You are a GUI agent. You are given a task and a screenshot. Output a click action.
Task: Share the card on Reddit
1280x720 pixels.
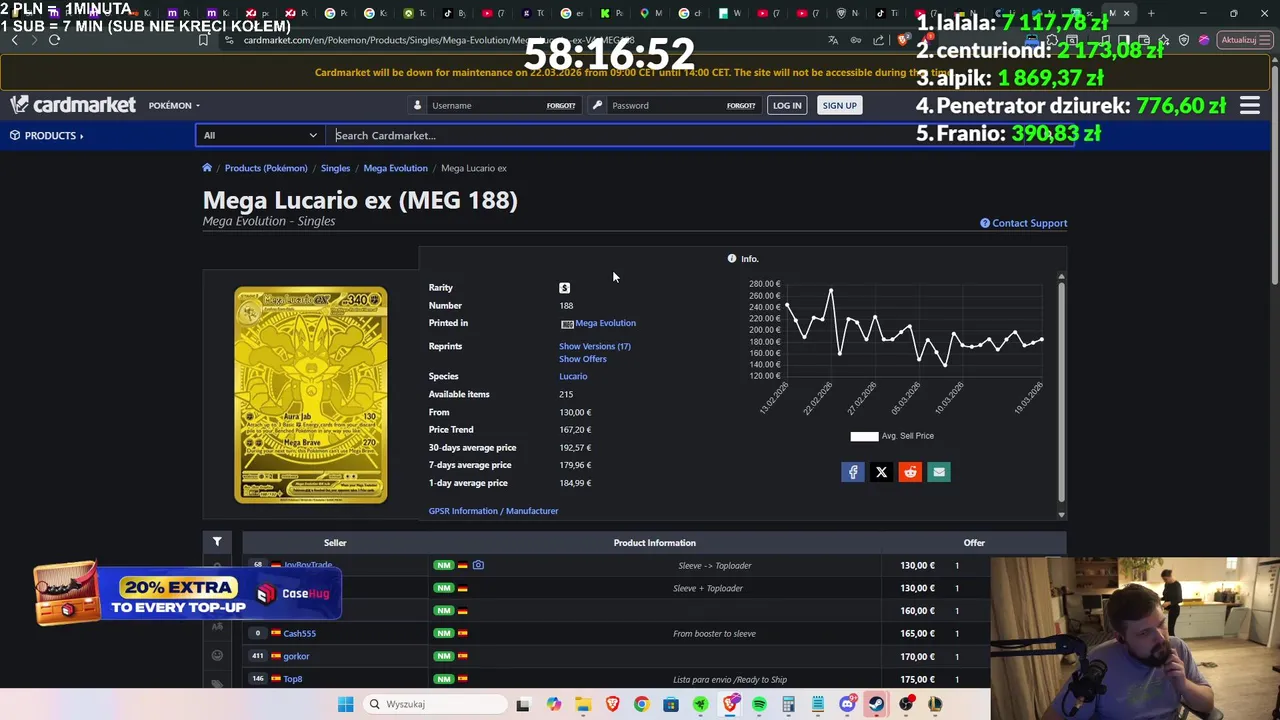click(910, 472)
